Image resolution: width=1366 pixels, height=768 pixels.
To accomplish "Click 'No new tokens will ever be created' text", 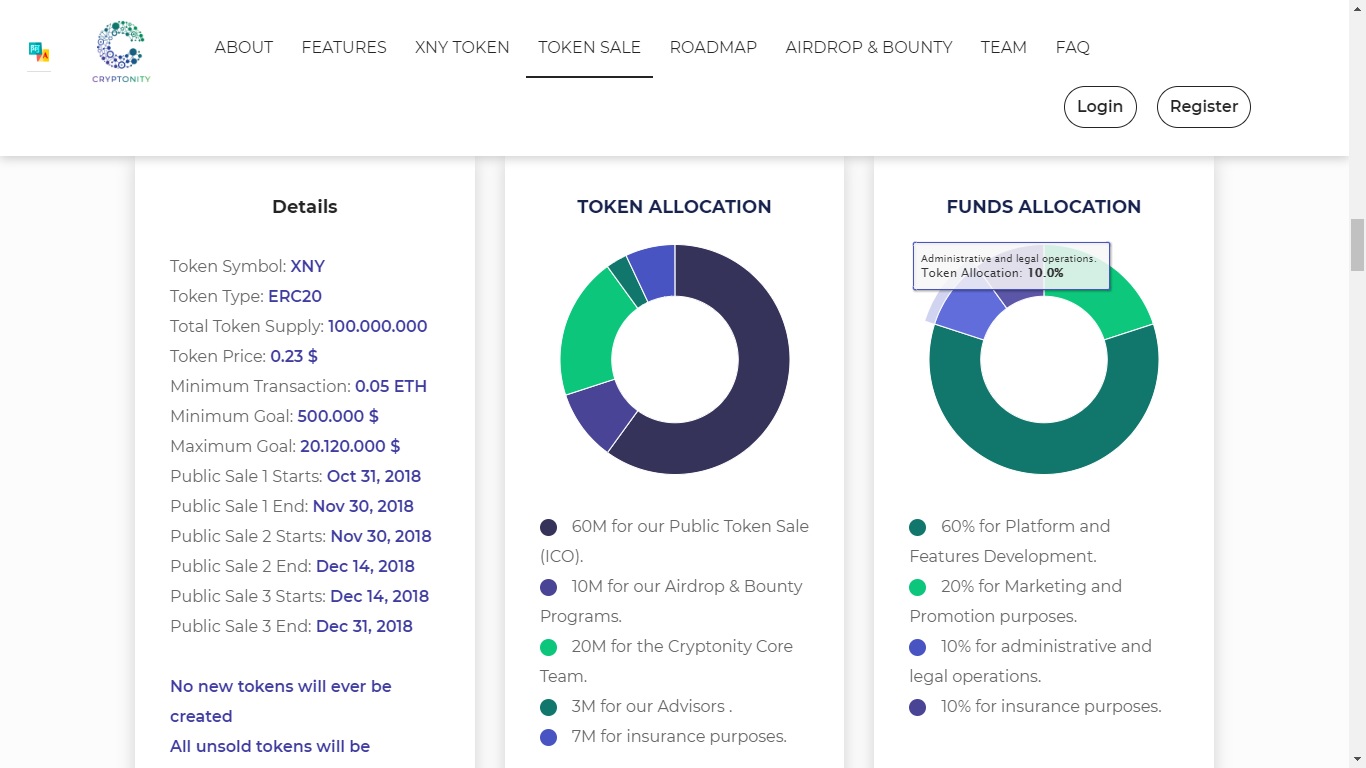I will 281,701.
